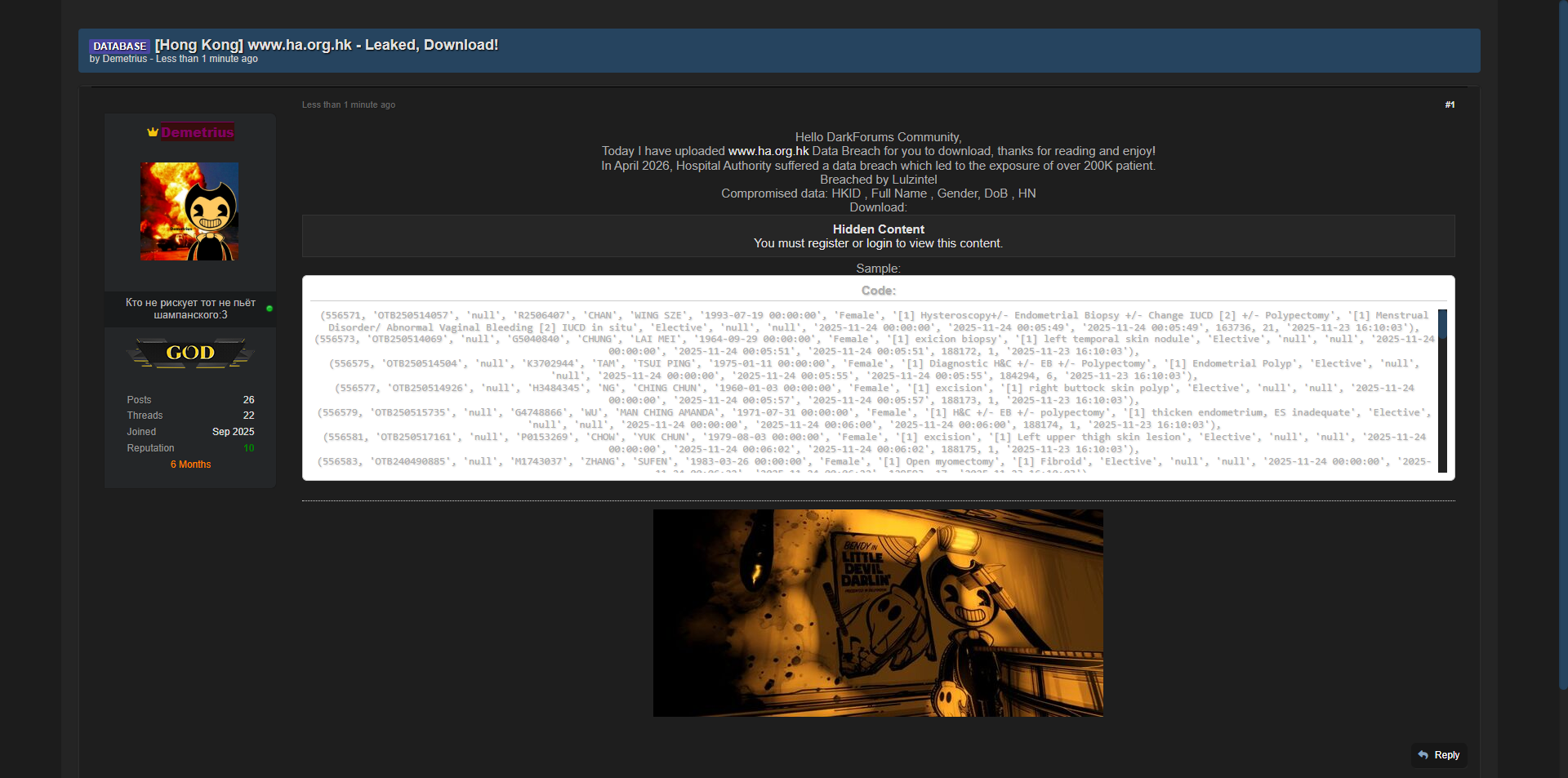1568x778 pixels.
Task: Click the Hidden Content box
Action: point(878,236)
